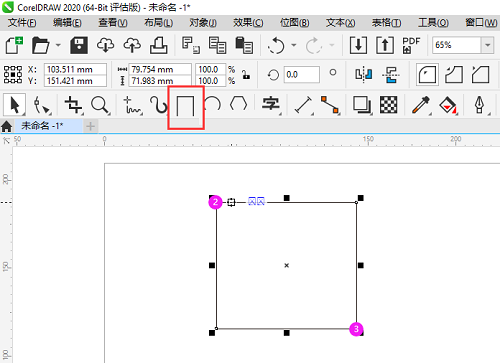The height and width of the screenshot is (363, 500).
Task: Select the Freehand tool
Action: coord(133,105)
